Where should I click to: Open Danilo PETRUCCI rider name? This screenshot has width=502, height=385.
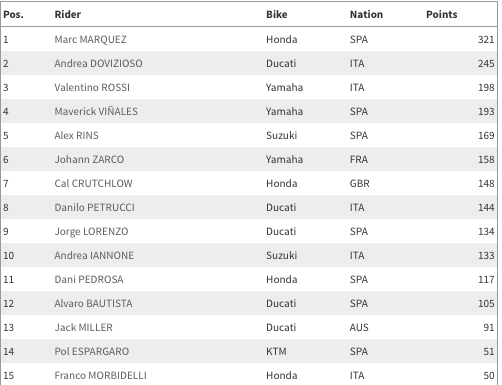(x=95, y=207)
